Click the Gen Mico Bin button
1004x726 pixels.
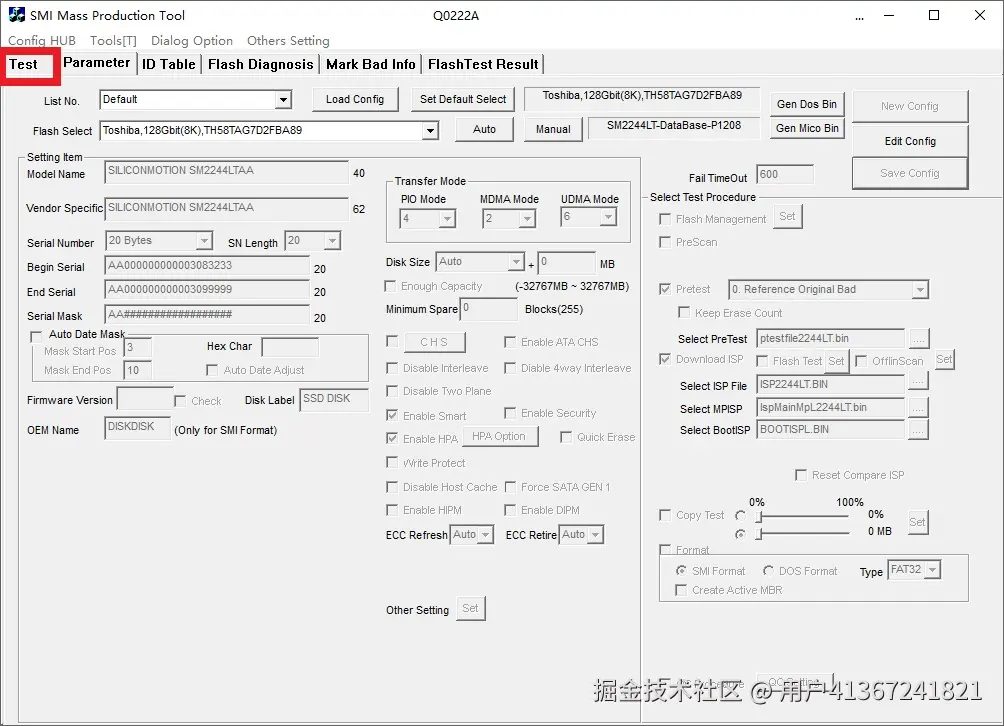[807, 128]
